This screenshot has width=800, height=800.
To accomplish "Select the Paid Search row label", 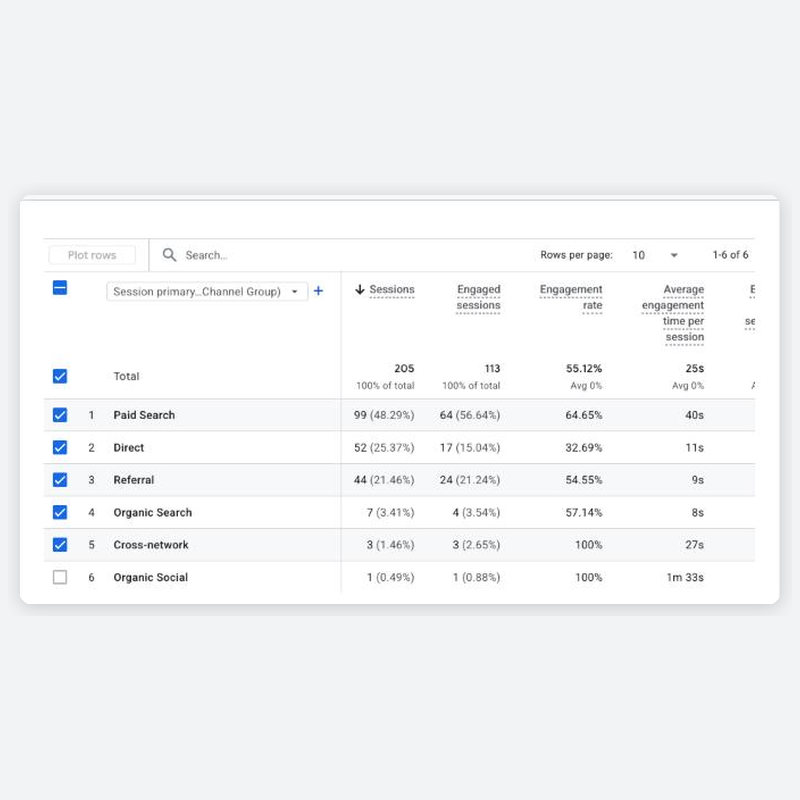I will tap(144, 415).
